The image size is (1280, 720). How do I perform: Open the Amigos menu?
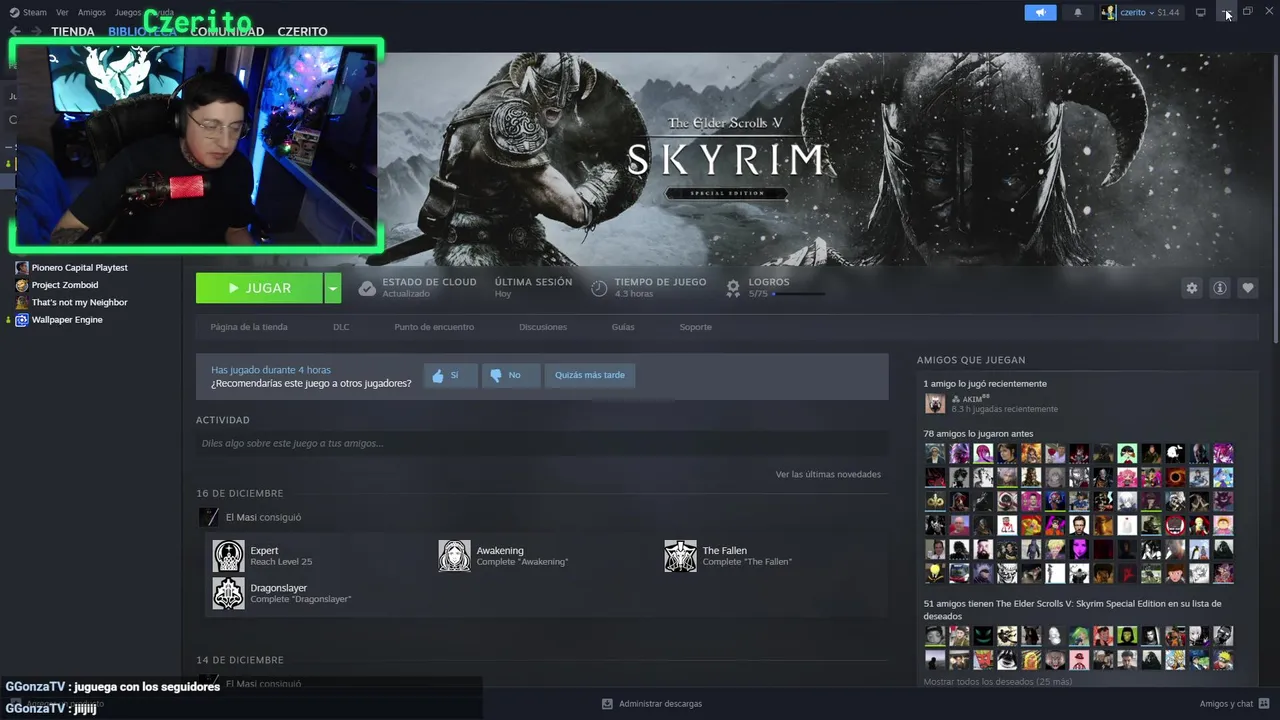click(x=92, y=12)
